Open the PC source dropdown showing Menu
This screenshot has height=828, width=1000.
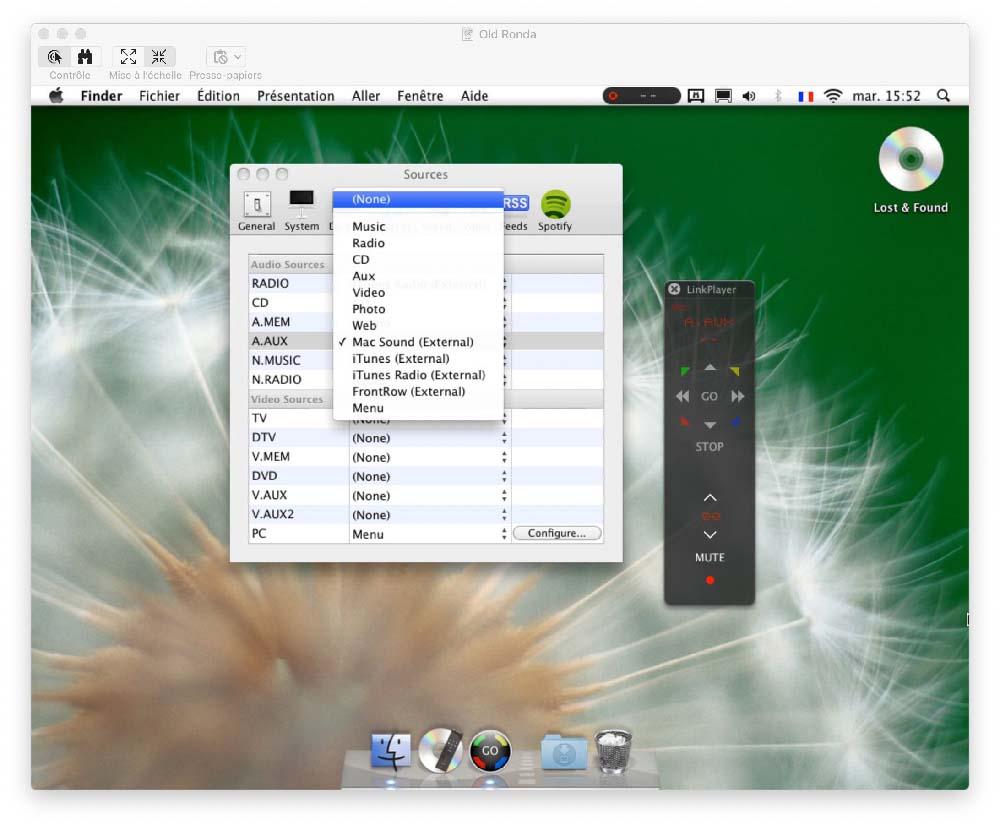point(429,534)
